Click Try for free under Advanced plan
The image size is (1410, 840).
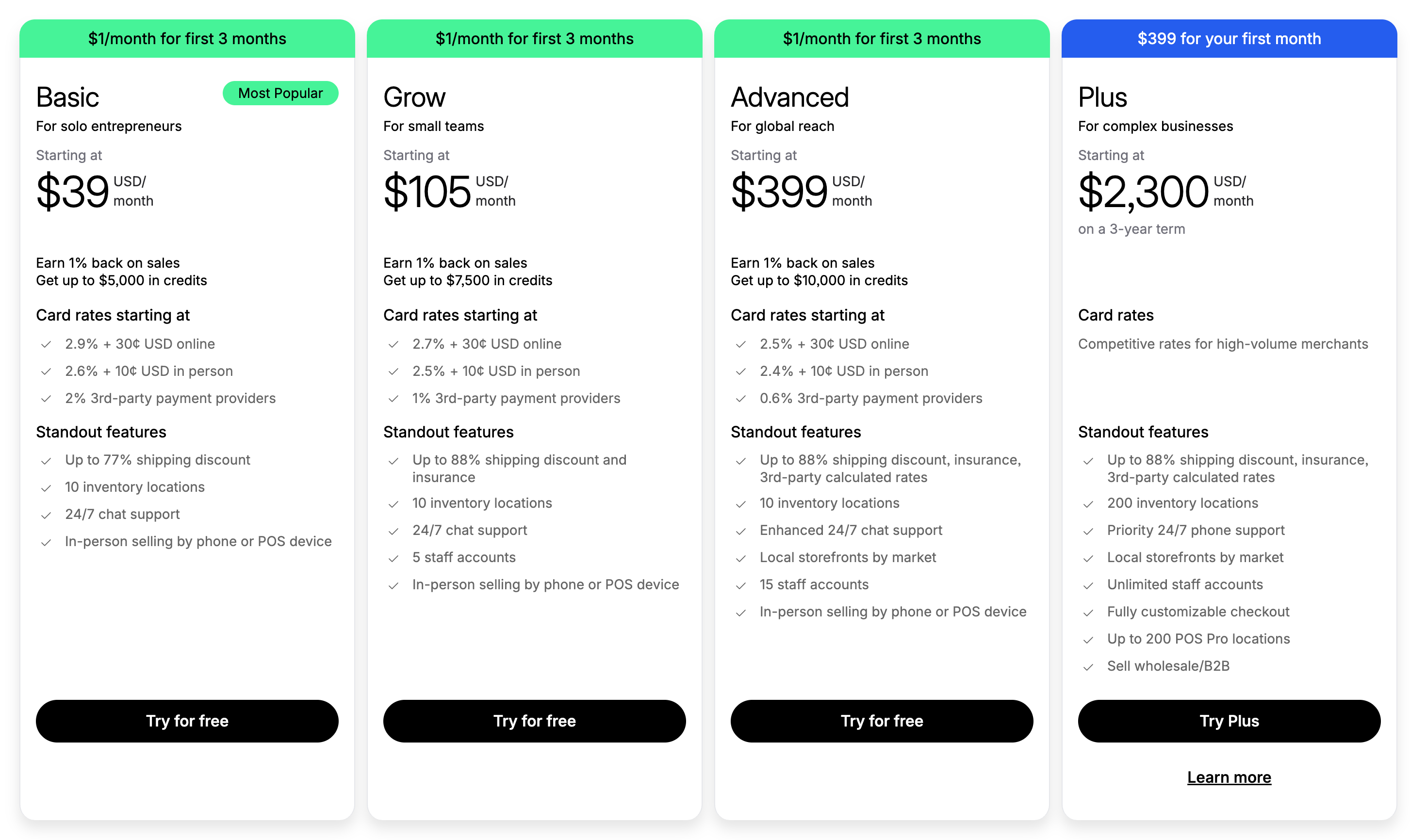pos(882,721)
